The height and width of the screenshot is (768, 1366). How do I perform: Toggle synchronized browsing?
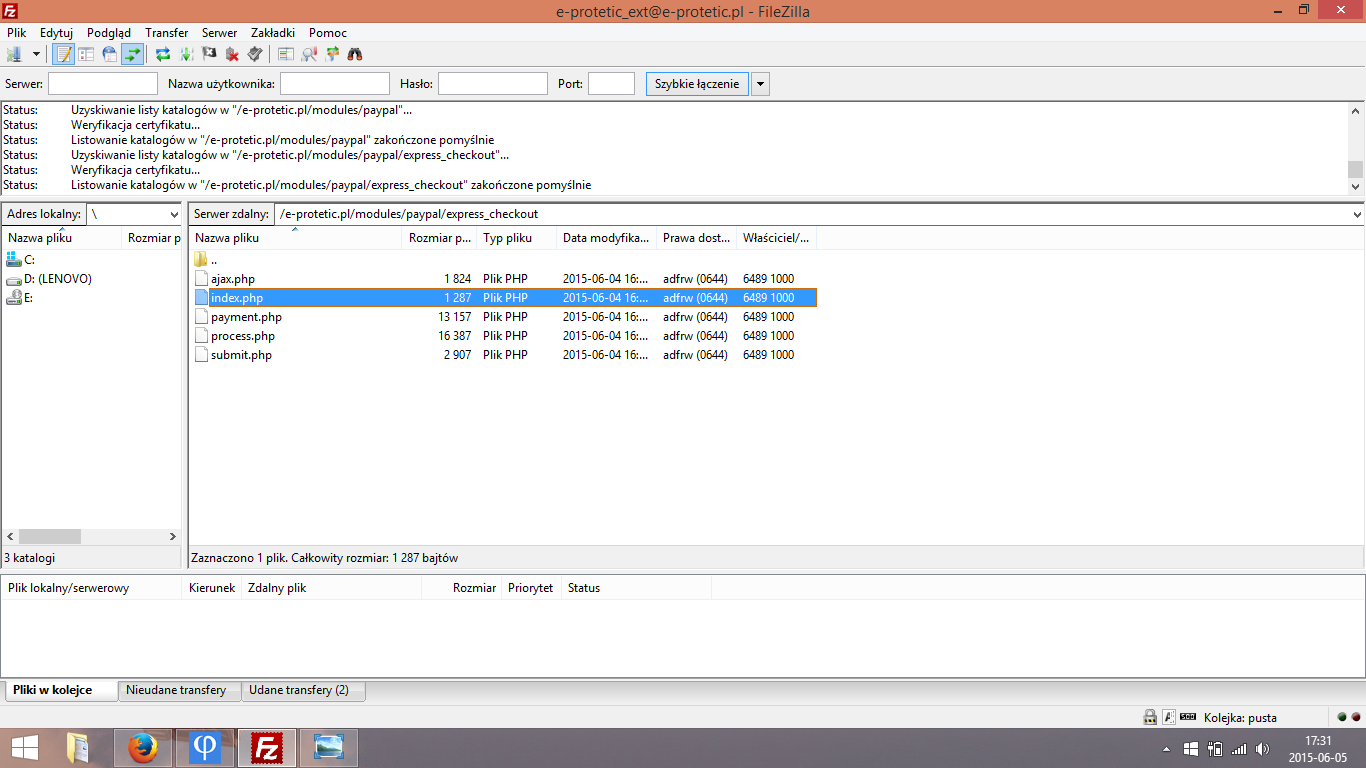[x=332, y=54]
